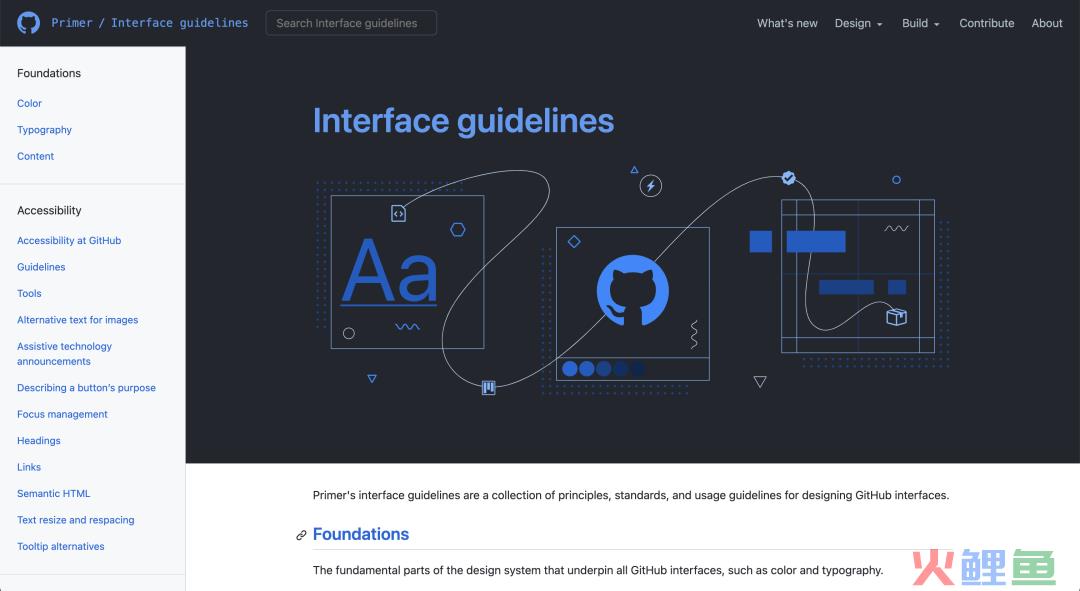Open the Interface guidelines breadcrumb link
This screenshot has width=1080, height=591.
tap(180, 23)
